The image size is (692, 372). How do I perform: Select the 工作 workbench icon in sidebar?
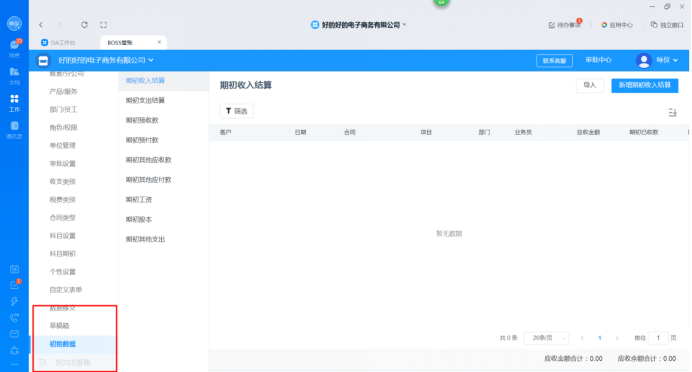(14, 103)
